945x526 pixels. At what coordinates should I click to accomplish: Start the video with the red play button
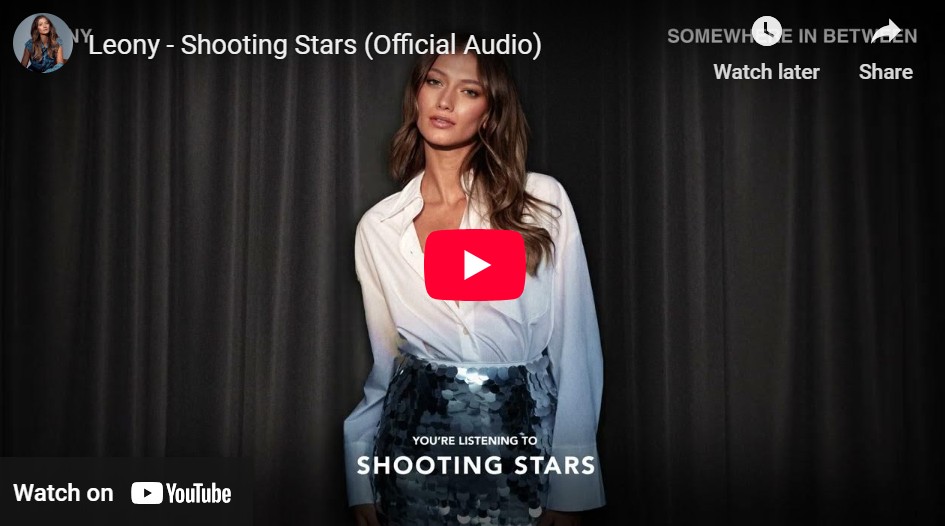(475, 265)
